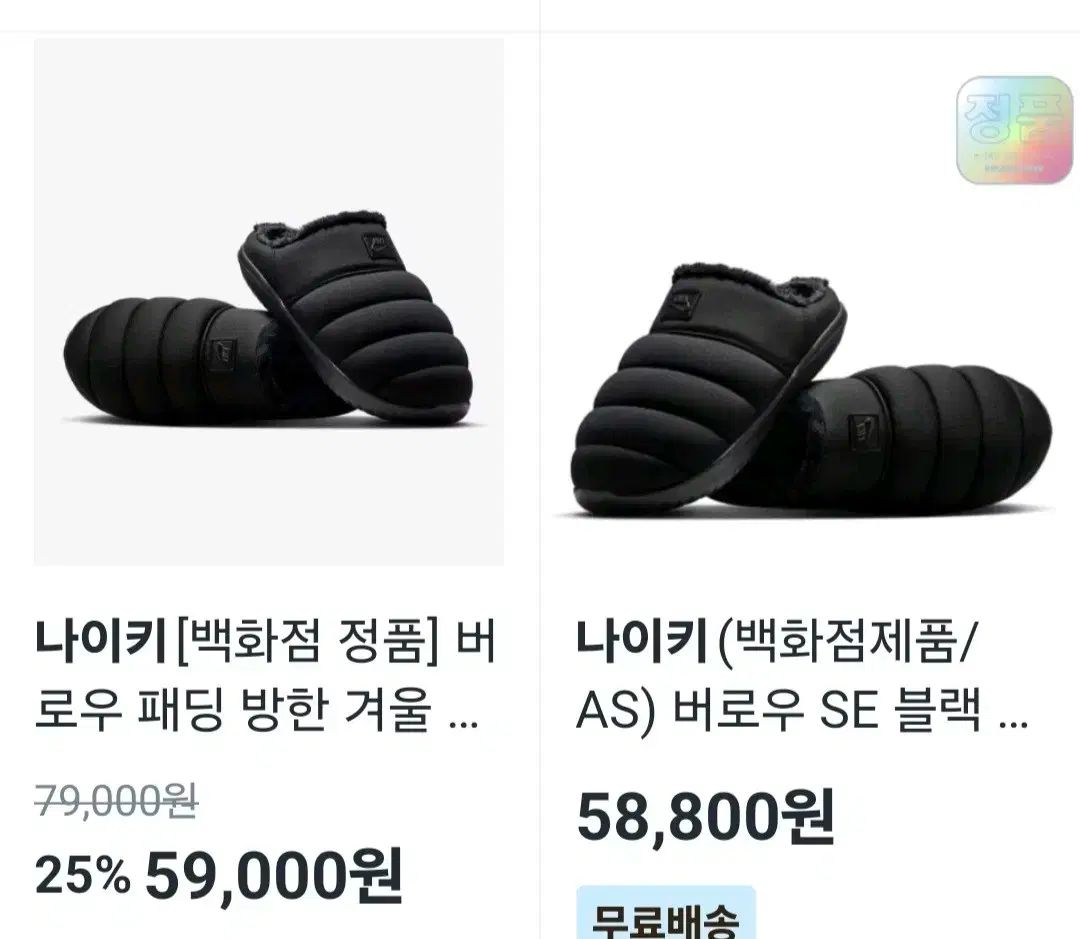Tap the struck-through 79,000원 original price

116,801
